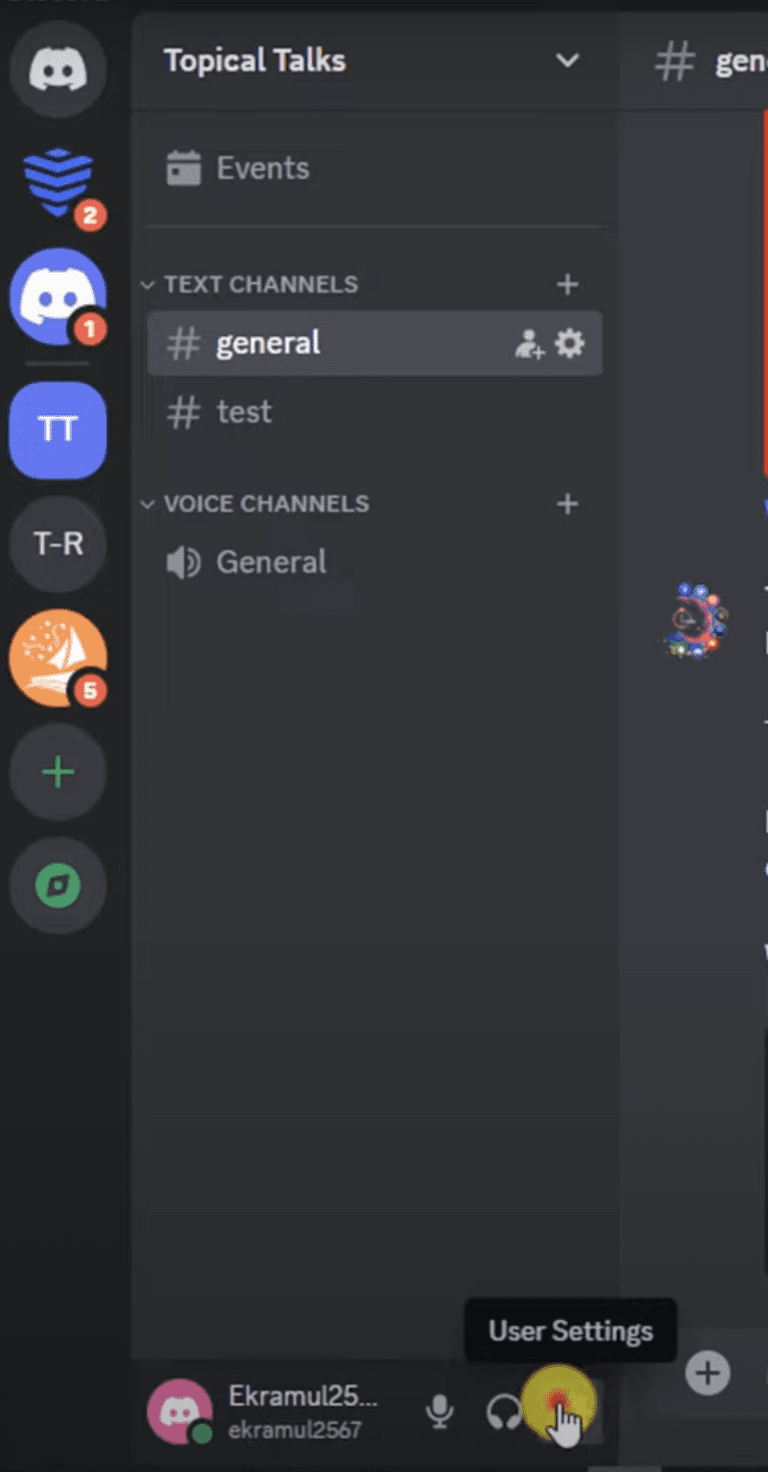The image size is (768, 1472).
Task: Collapse the TEXT CHANNELS category
Action: (147, 284)
